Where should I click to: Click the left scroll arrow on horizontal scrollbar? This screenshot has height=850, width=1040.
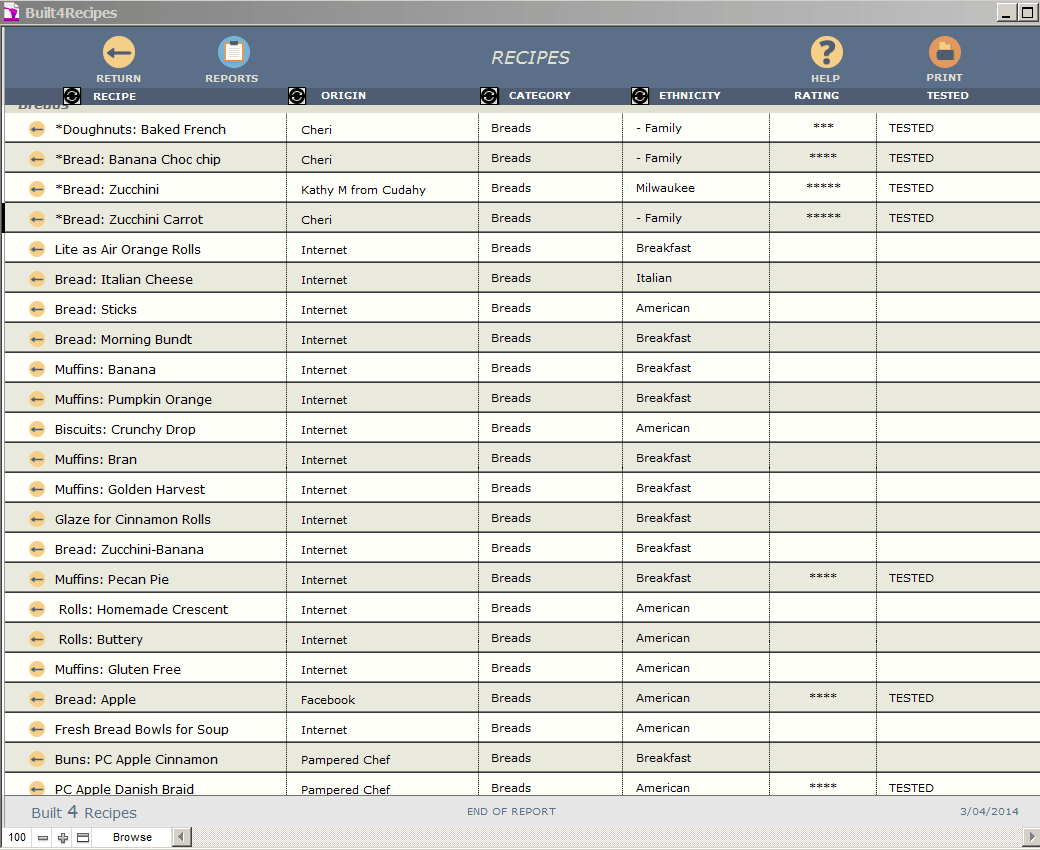pyautogui.click(x=181, y=838)
